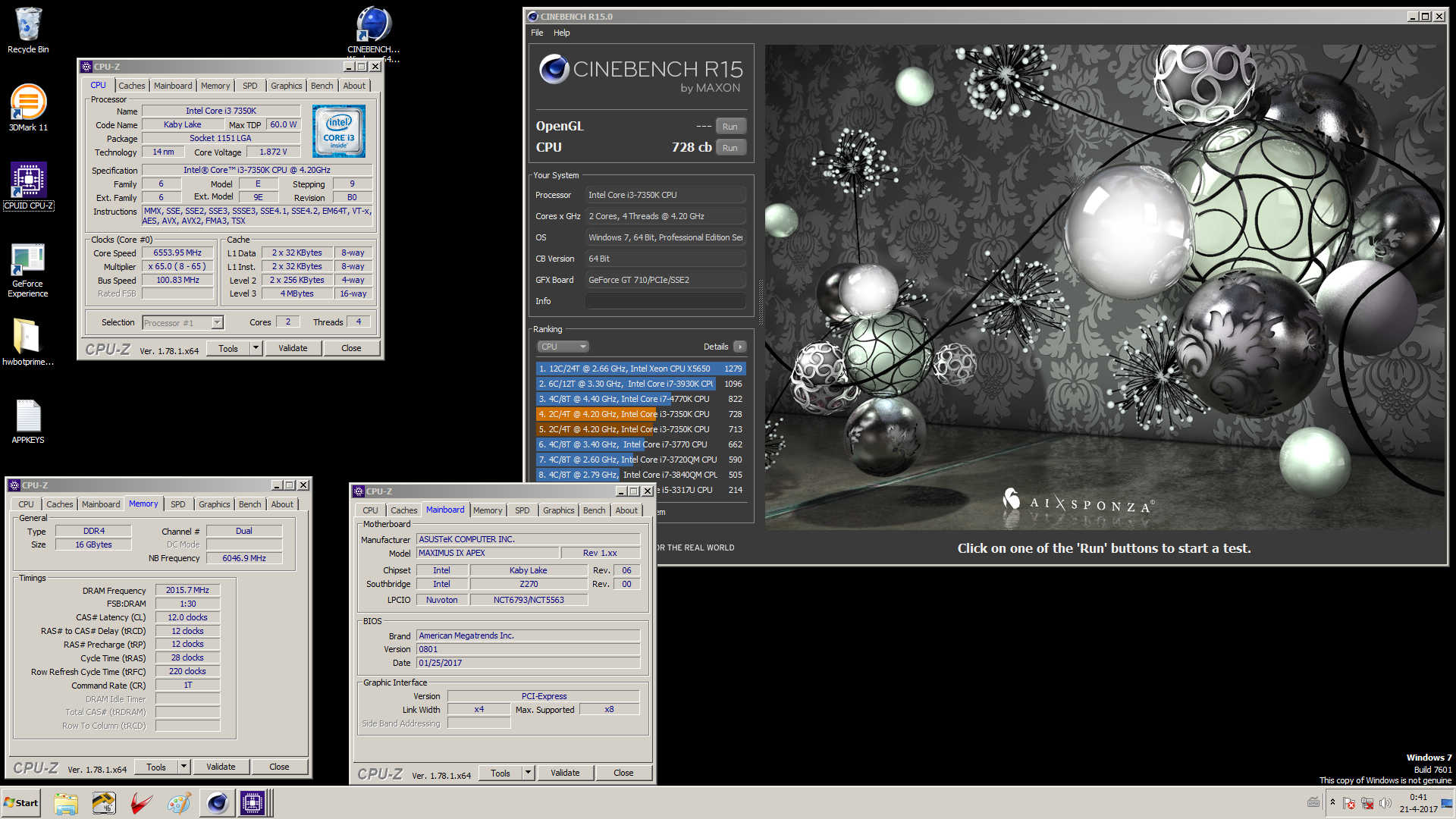Screen dimensions: 1456x819
Task: Open About tab in CPU-Z Memory window
Action: click(x=282, y=504)
